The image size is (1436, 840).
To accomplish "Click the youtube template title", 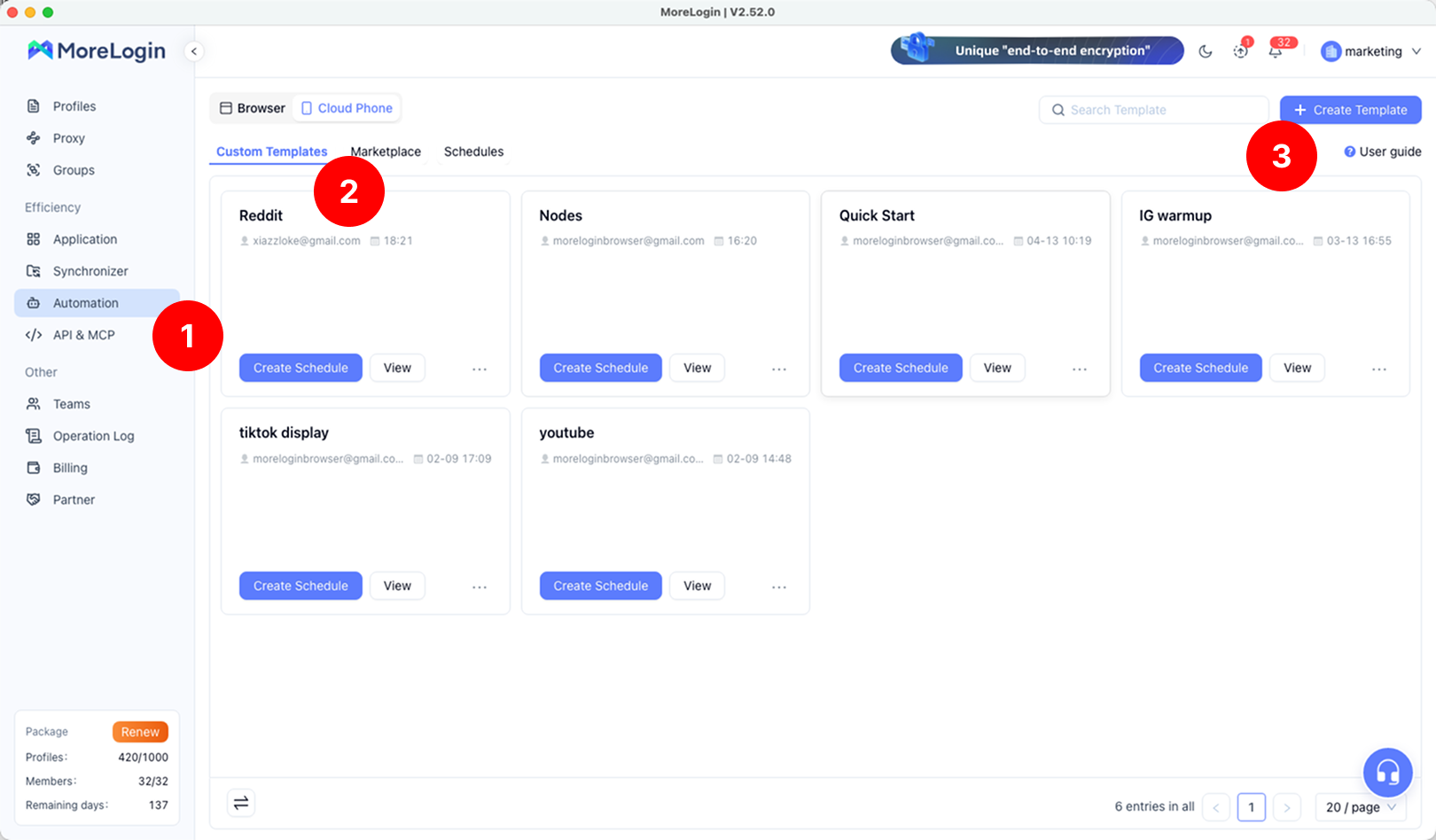I will click(566, 432).
